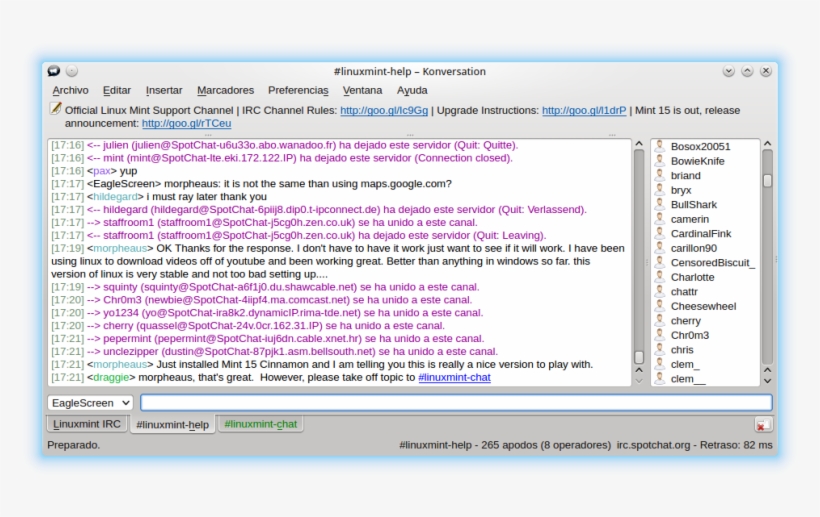This screenshot has width=820, height=517.
Task: Click user icon beside chattr
Action: 659,291
